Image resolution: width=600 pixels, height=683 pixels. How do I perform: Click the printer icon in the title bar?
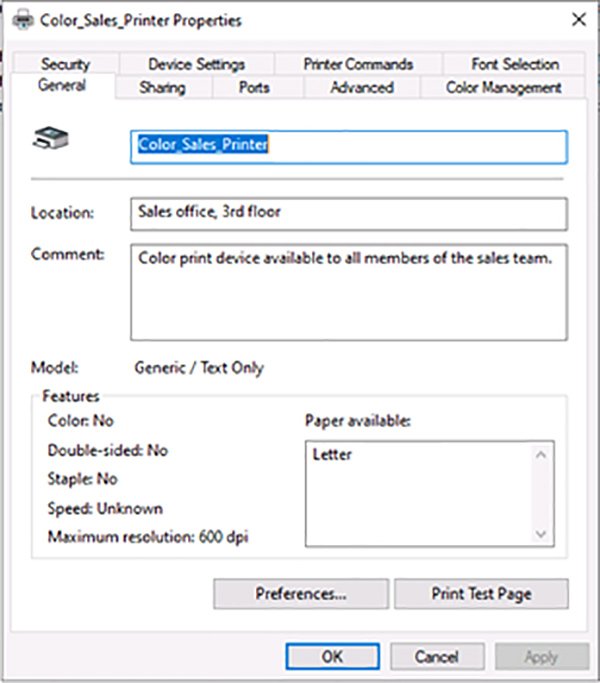point(20,20)
